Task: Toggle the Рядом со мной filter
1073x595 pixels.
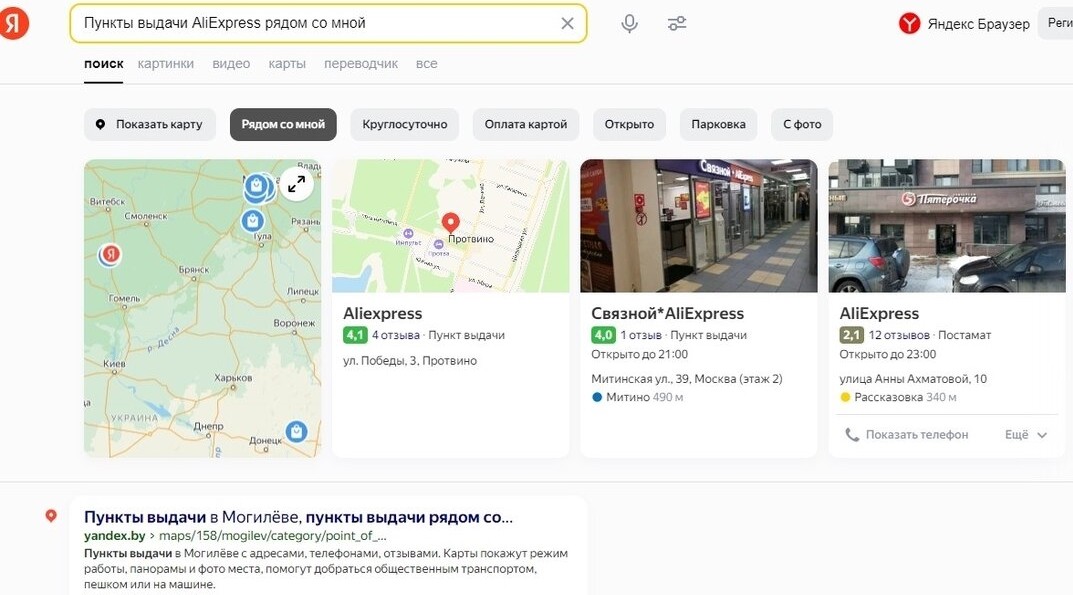Action: coord(283,125)
